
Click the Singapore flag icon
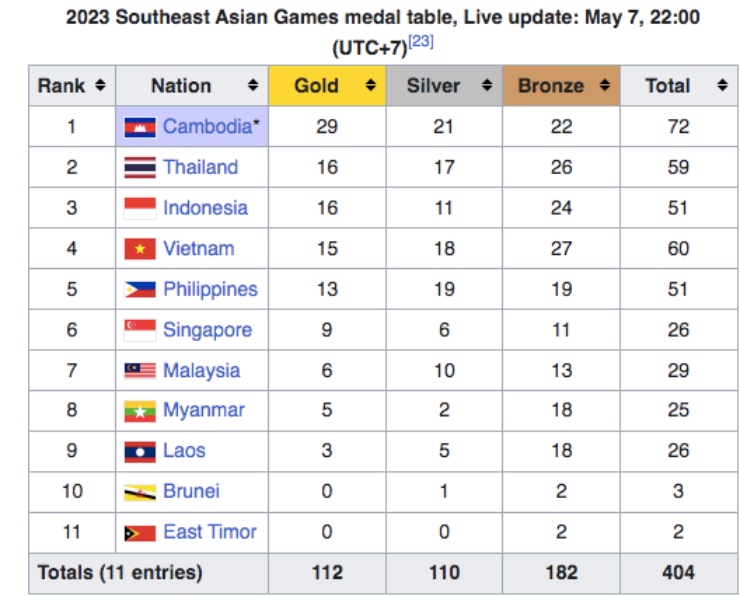[x=140, y=330]
